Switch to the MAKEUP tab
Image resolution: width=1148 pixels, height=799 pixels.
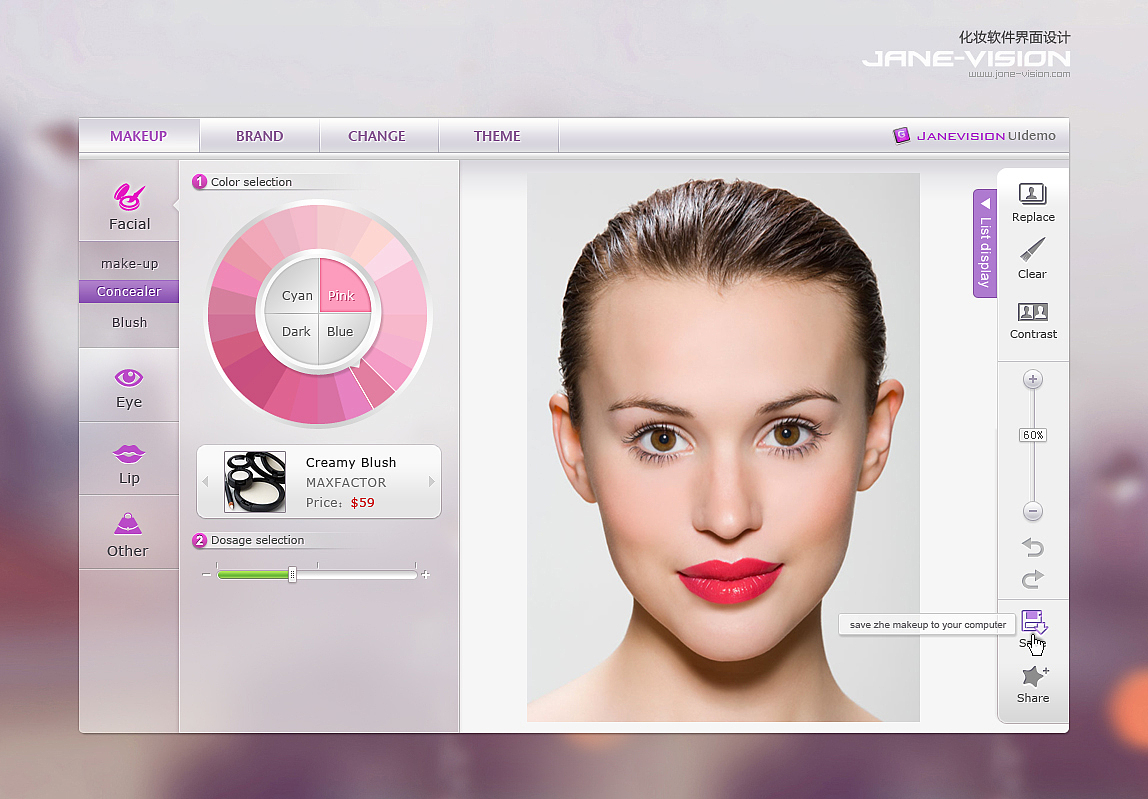click(138, 135)
